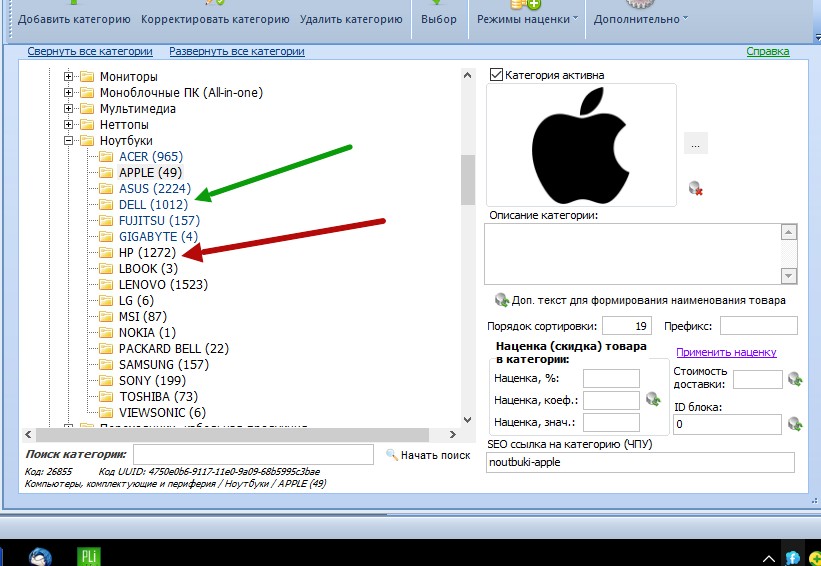
Task: Click into Описание категории text area
Action: 633,254
